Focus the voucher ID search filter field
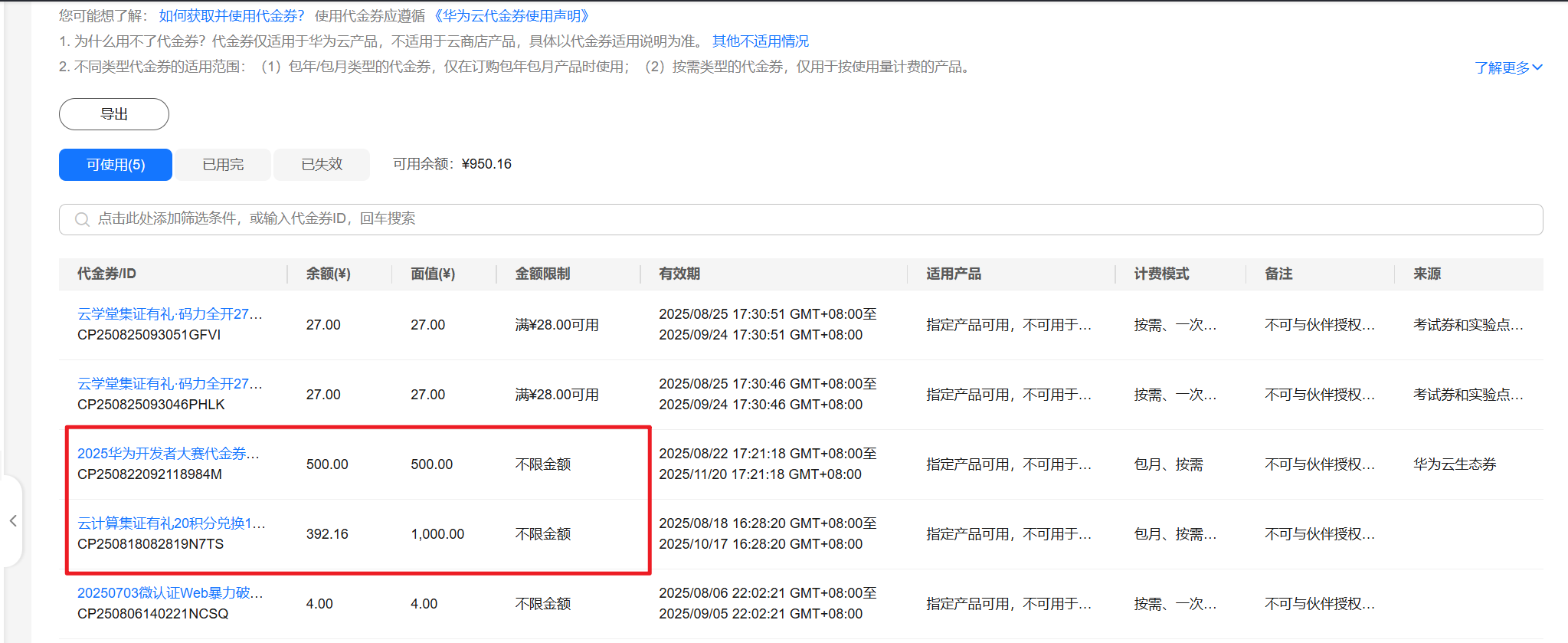The width and height of the screenshot is (1568, 643). [766, 219]
